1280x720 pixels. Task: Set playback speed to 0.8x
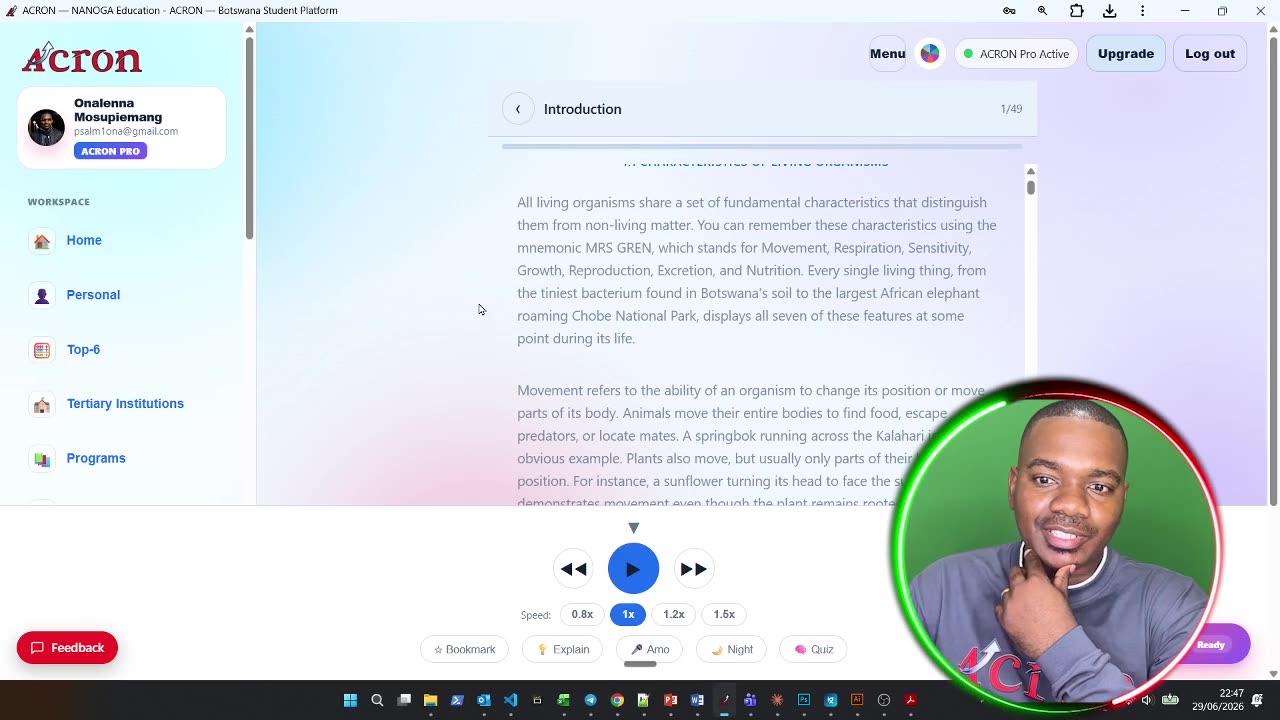[582, 614]
